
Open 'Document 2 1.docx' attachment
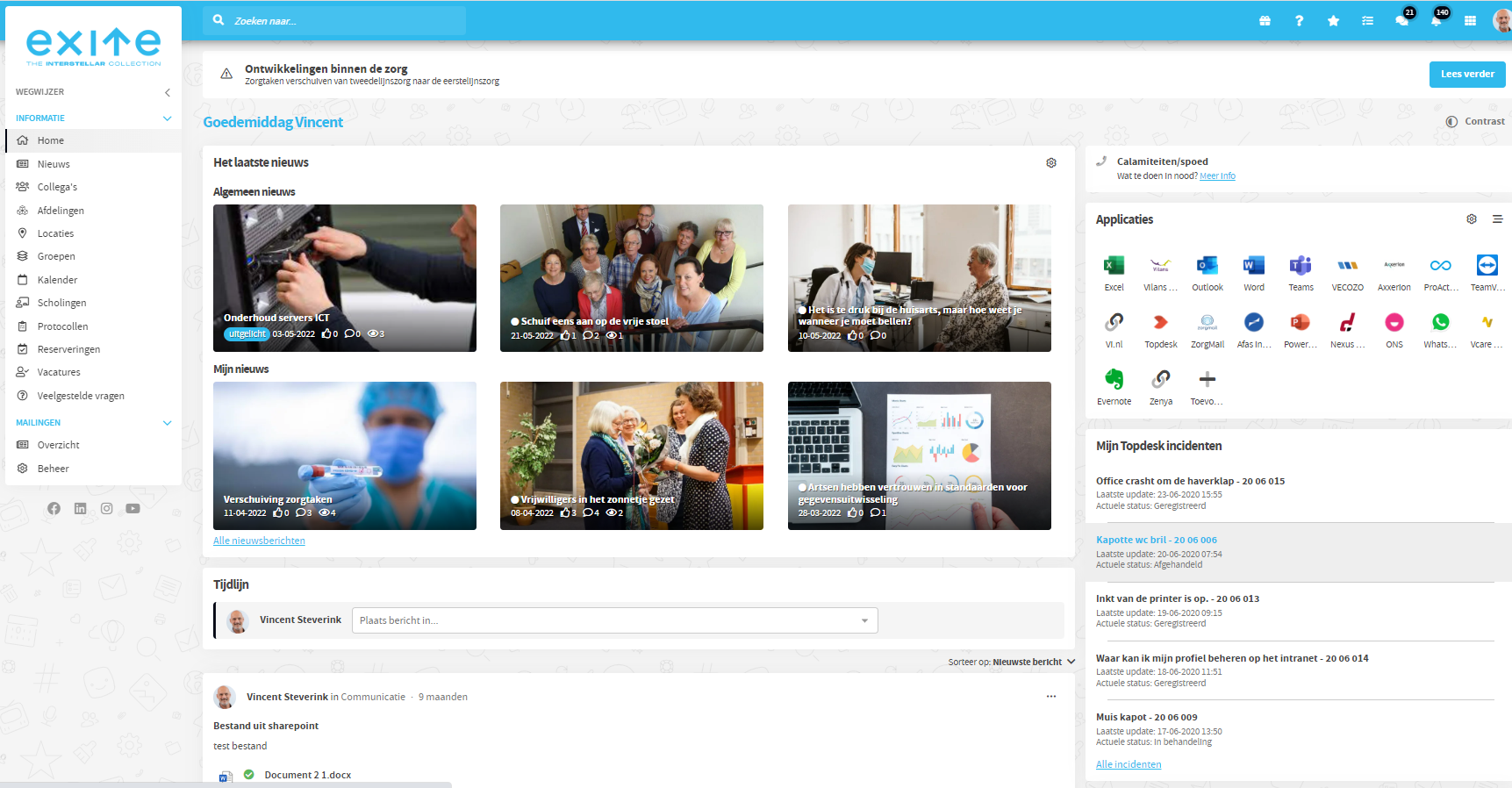[307, 776]
